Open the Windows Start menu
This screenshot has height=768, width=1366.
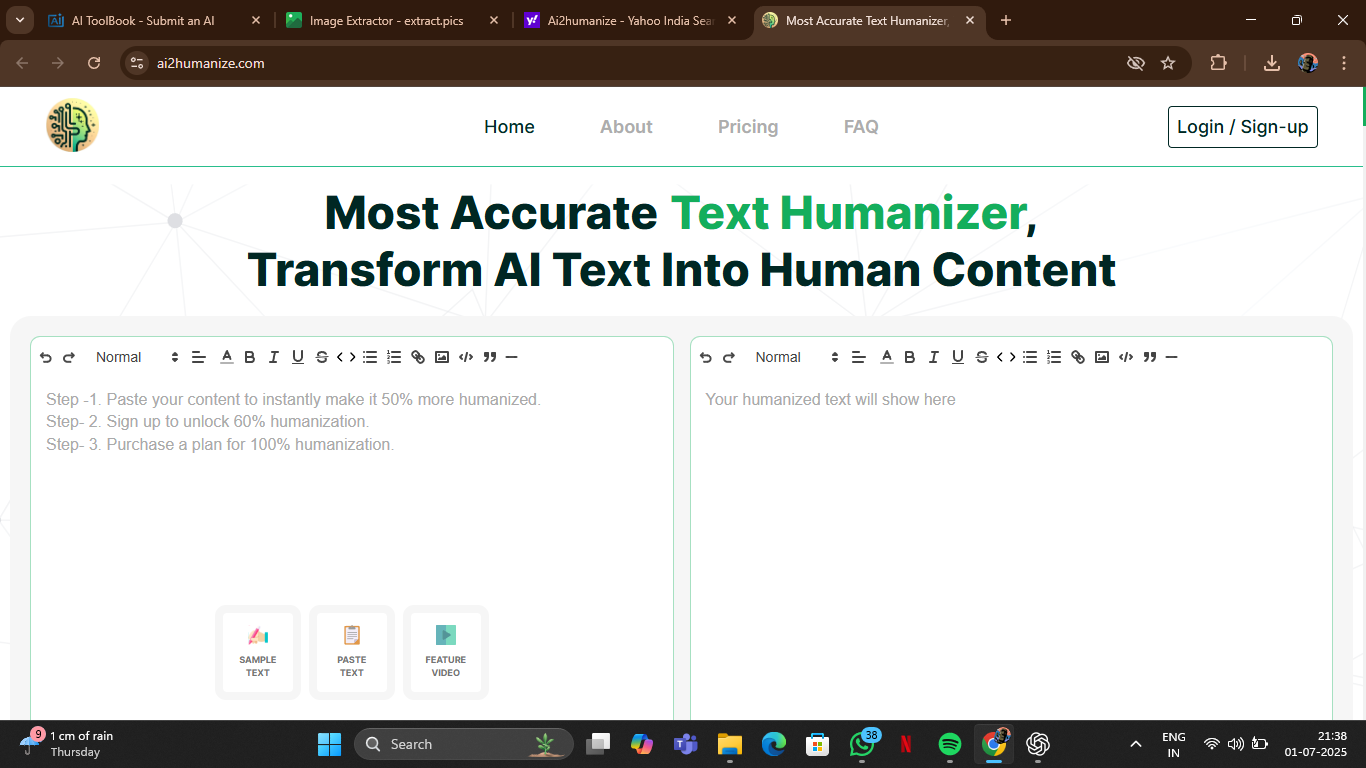(329, 744)
